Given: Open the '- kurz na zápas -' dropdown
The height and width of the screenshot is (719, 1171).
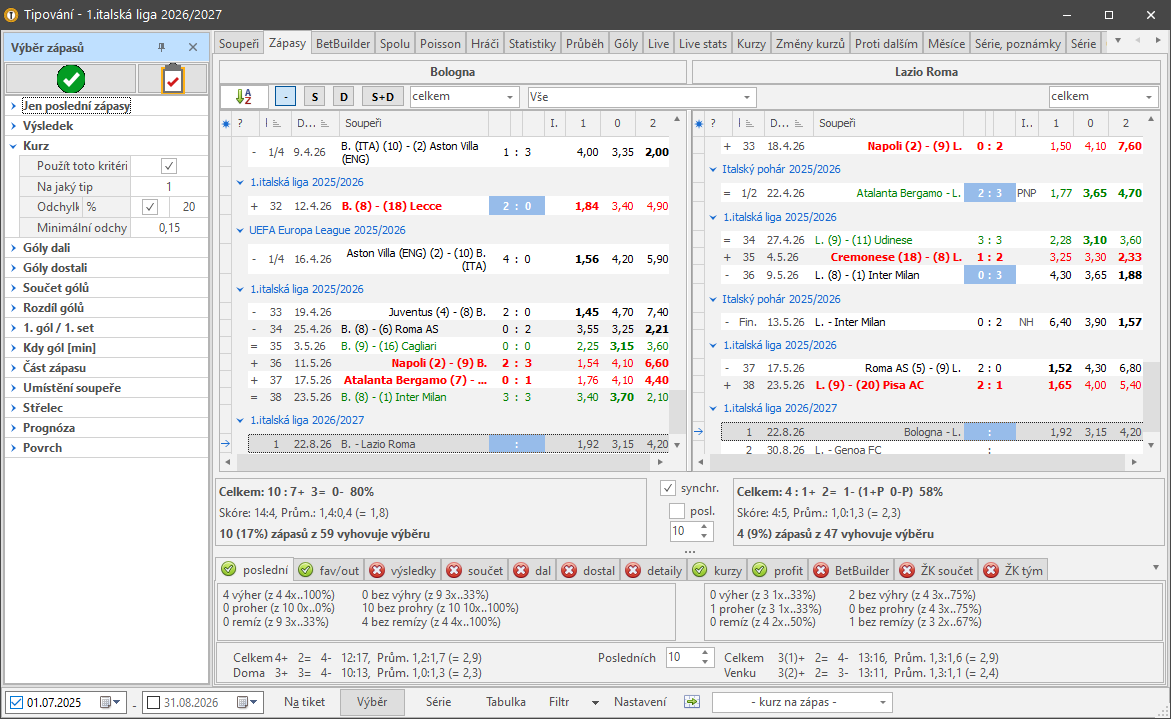Looking at the screenshot, I should tap(801, 702).
